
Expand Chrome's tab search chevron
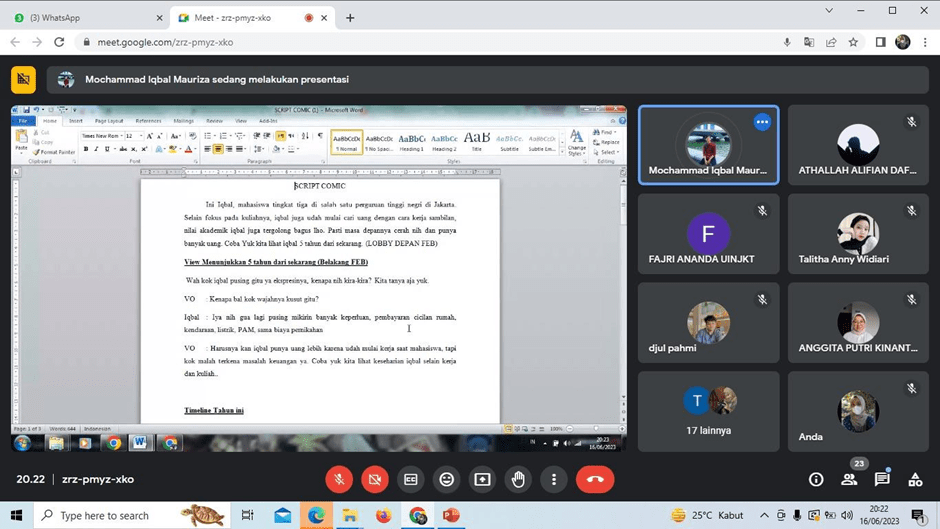[829, 11]
